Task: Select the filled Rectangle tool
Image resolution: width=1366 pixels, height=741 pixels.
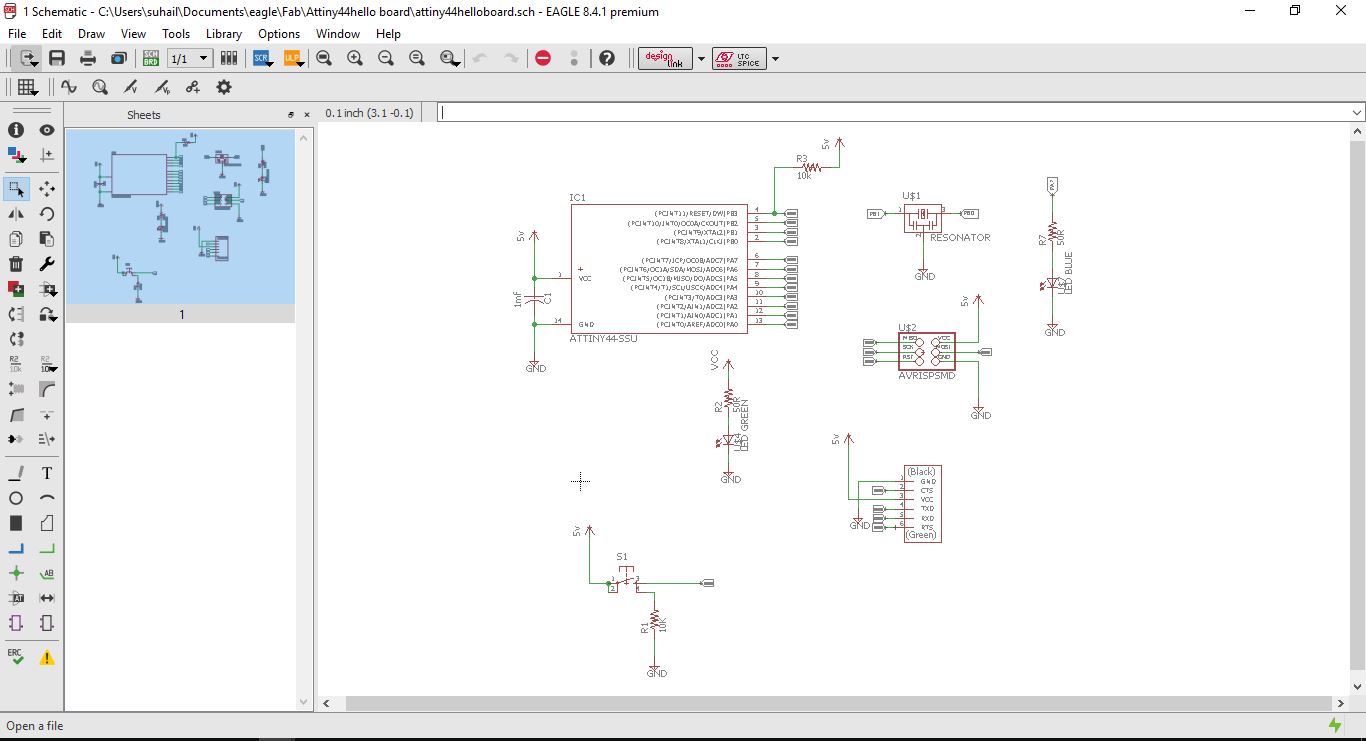Action: point(16,523)
